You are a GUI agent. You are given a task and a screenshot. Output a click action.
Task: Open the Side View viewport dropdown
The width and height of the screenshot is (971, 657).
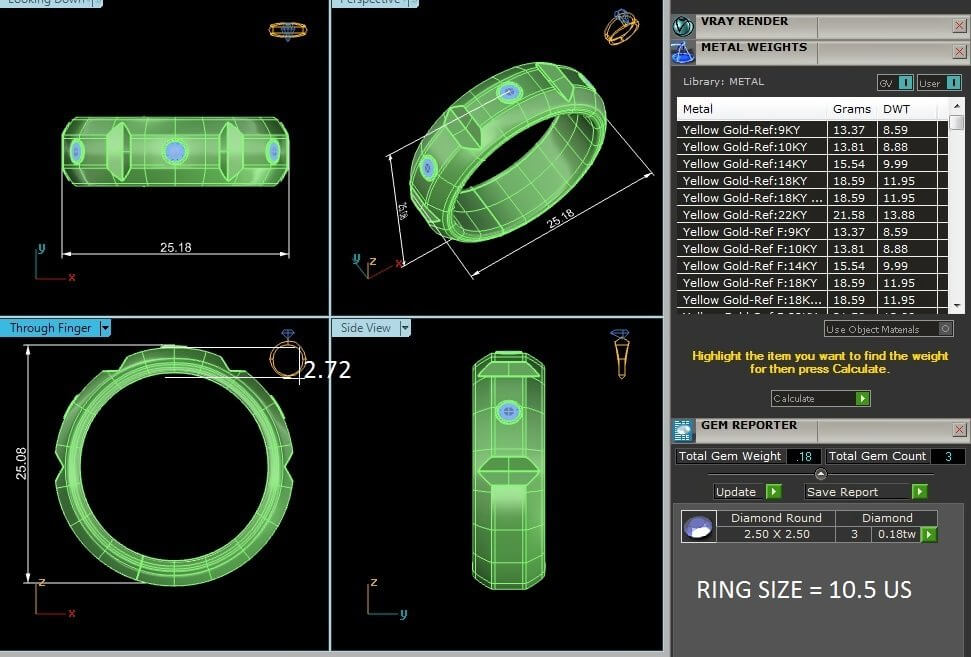tap(405, 328)
